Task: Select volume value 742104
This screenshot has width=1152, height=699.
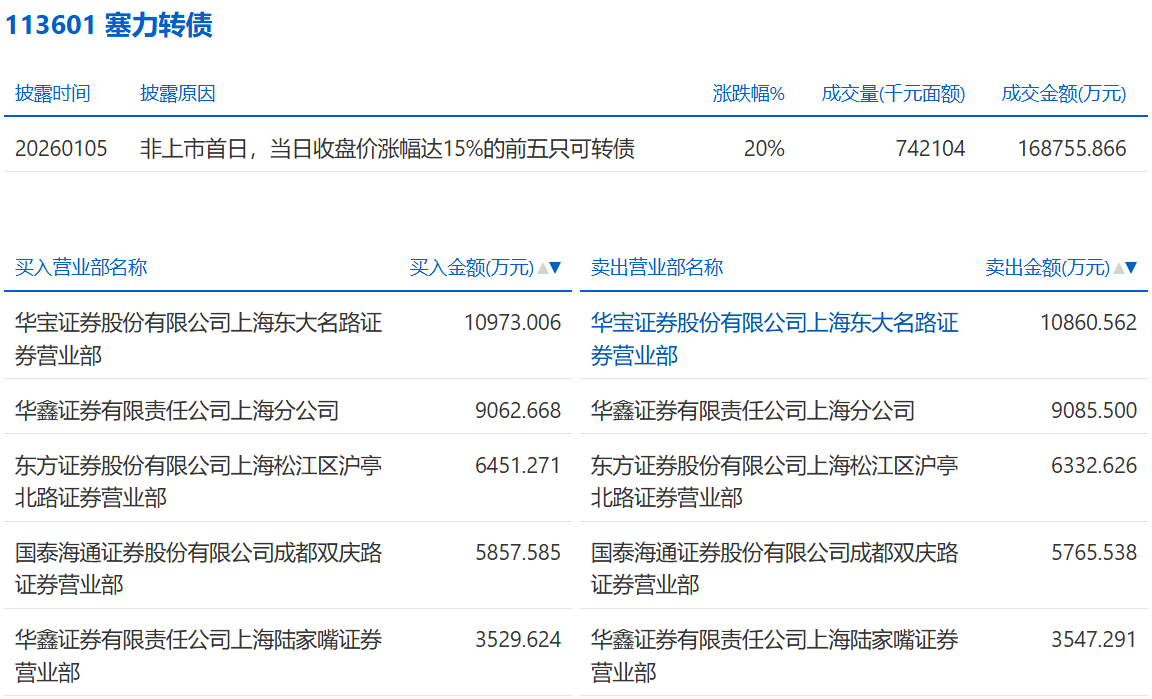Action: (x=930, y=148)
